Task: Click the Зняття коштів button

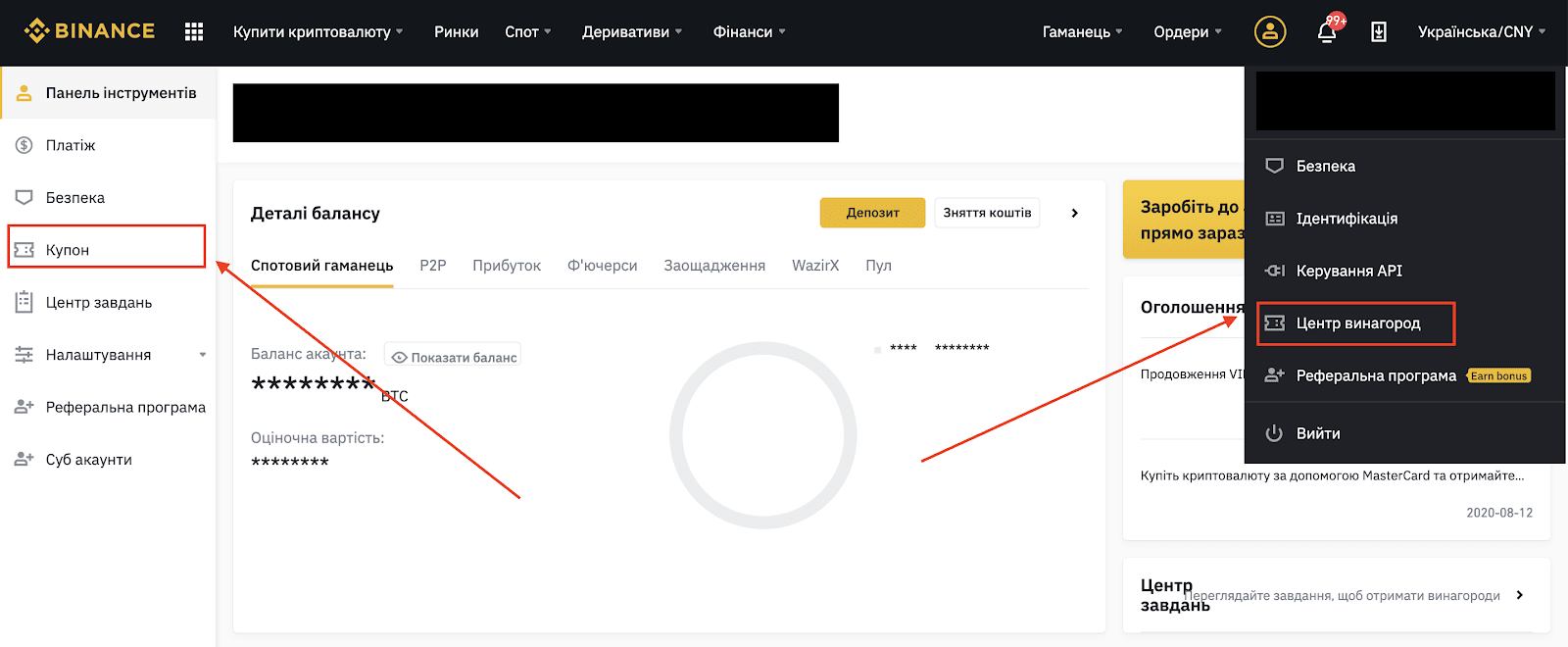Action: 987,213
